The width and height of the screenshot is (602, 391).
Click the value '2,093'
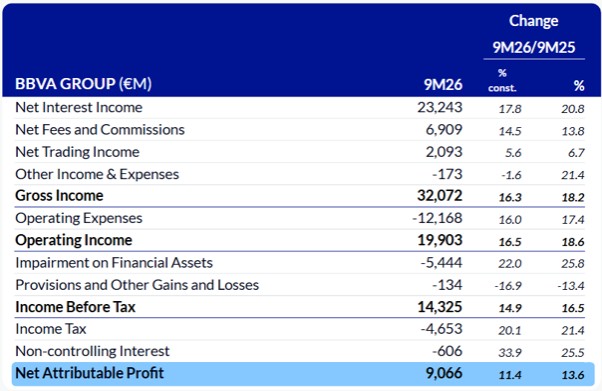(444, 152)
